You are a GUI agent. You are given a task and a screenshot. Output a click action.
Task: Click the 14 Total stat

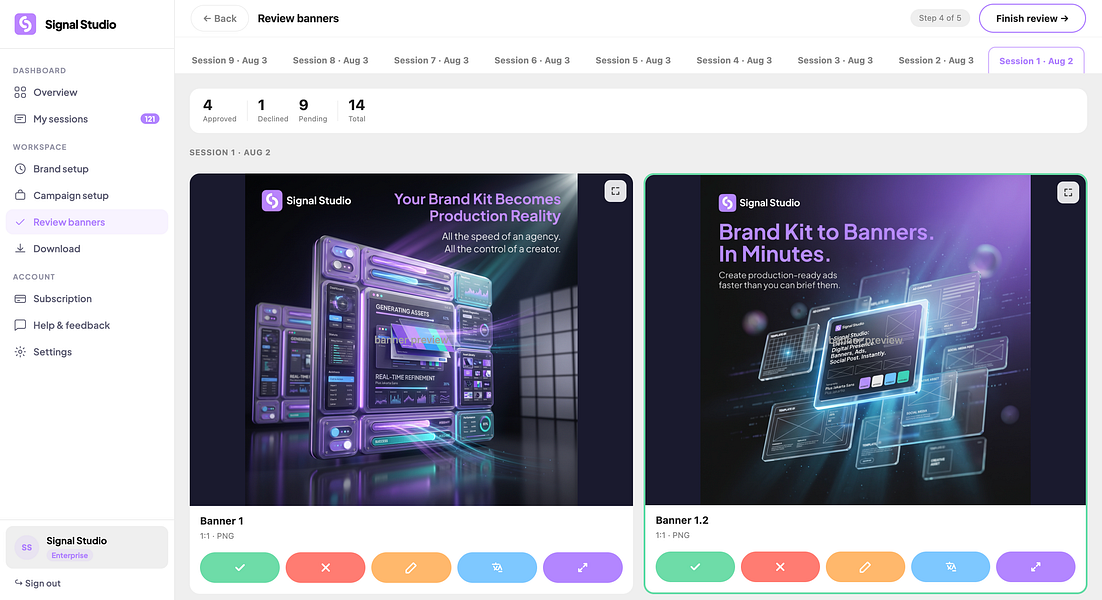[x=356, y=110]
